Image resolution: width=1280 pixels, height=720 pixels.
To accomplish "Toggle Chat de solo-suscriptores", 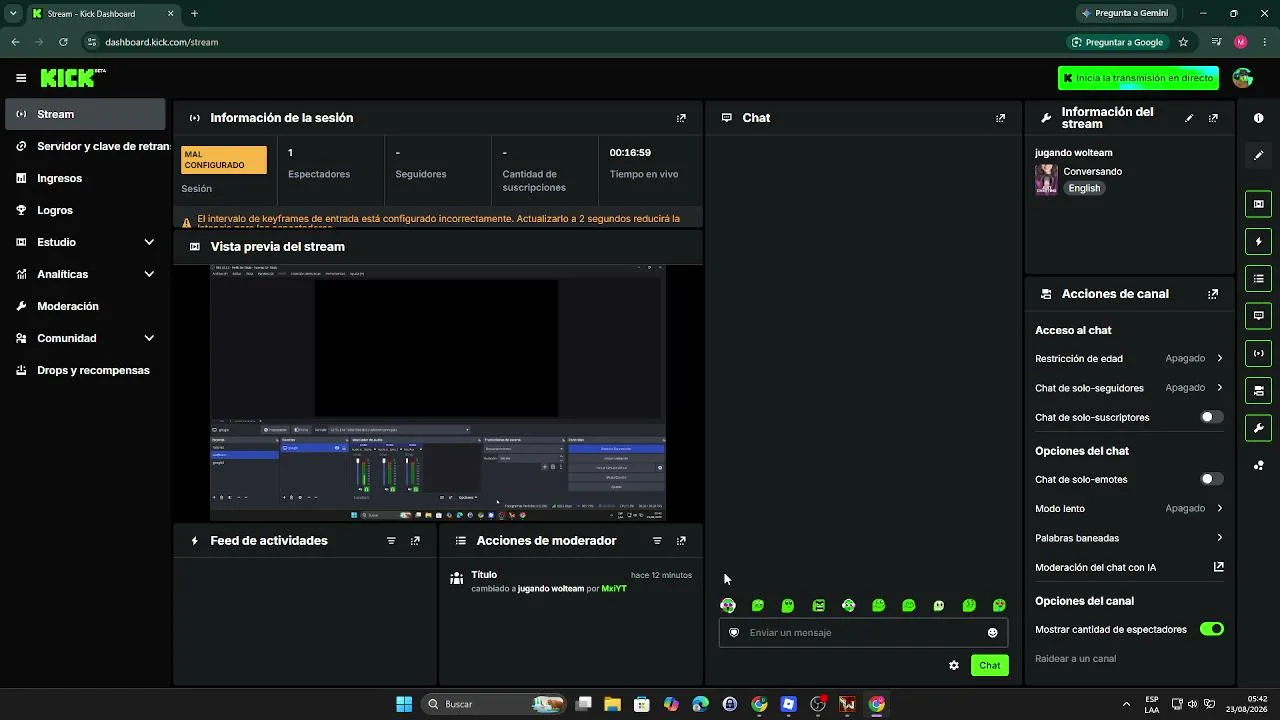I will pos(1211,417).
